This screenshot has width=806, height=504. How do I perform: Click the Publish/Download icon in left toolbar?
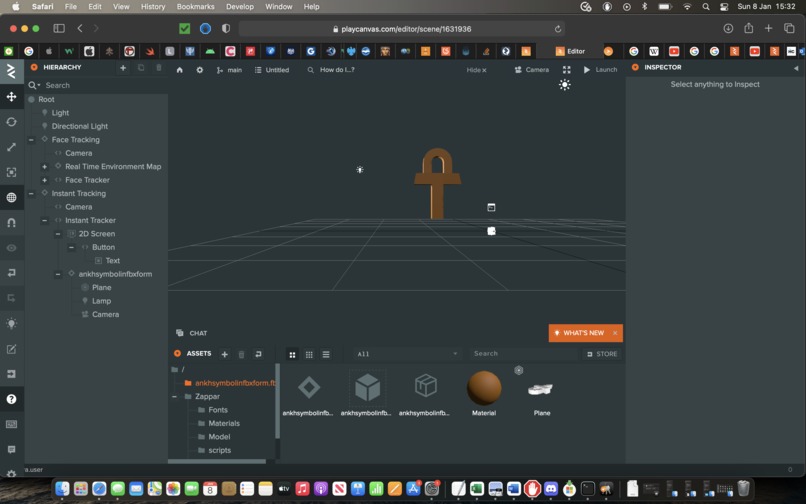pyautogui.click(x=11, y=374)
